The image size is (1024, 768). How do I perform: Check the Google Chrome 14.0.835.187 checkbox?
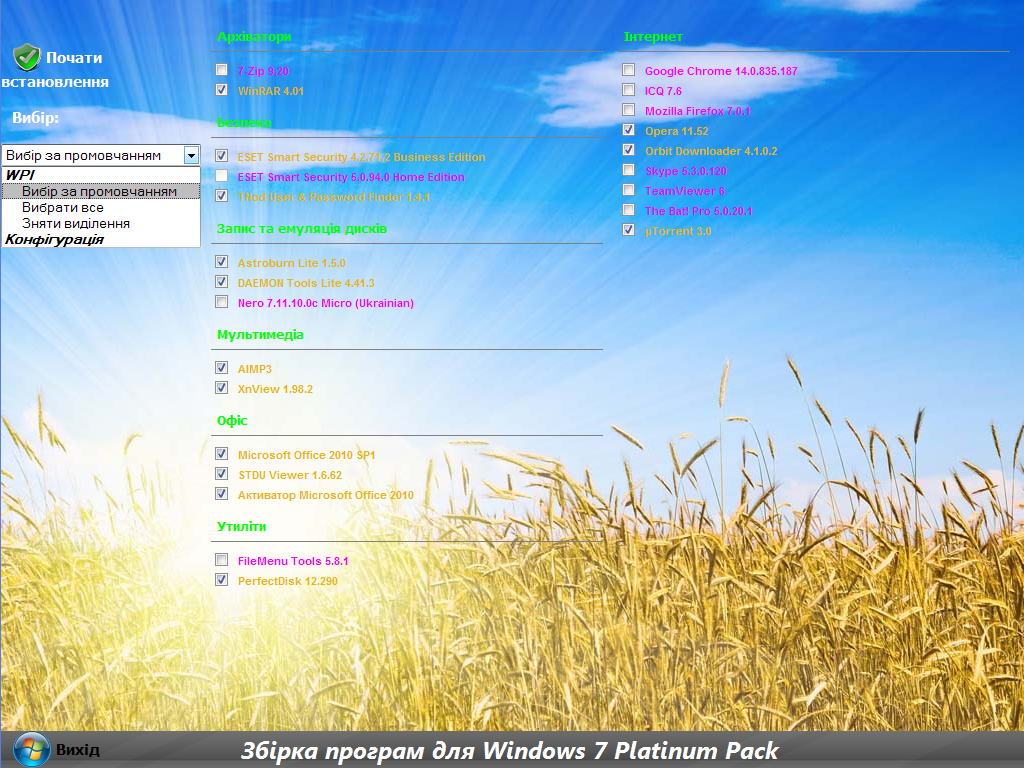[x=628, y=69]
